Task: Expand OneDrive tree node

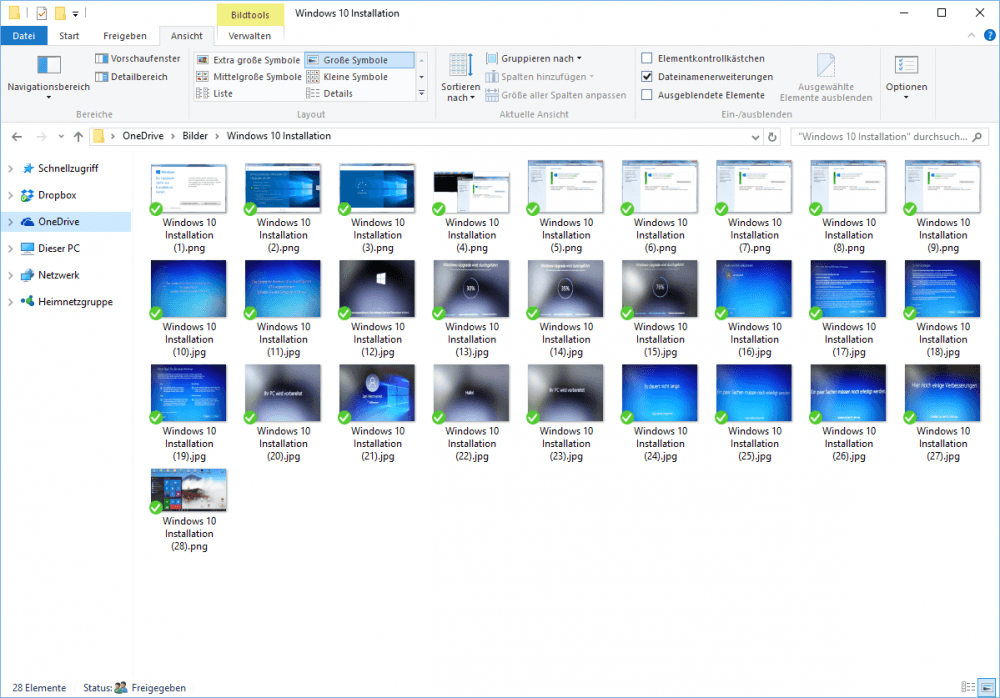Action: [10, 222]
